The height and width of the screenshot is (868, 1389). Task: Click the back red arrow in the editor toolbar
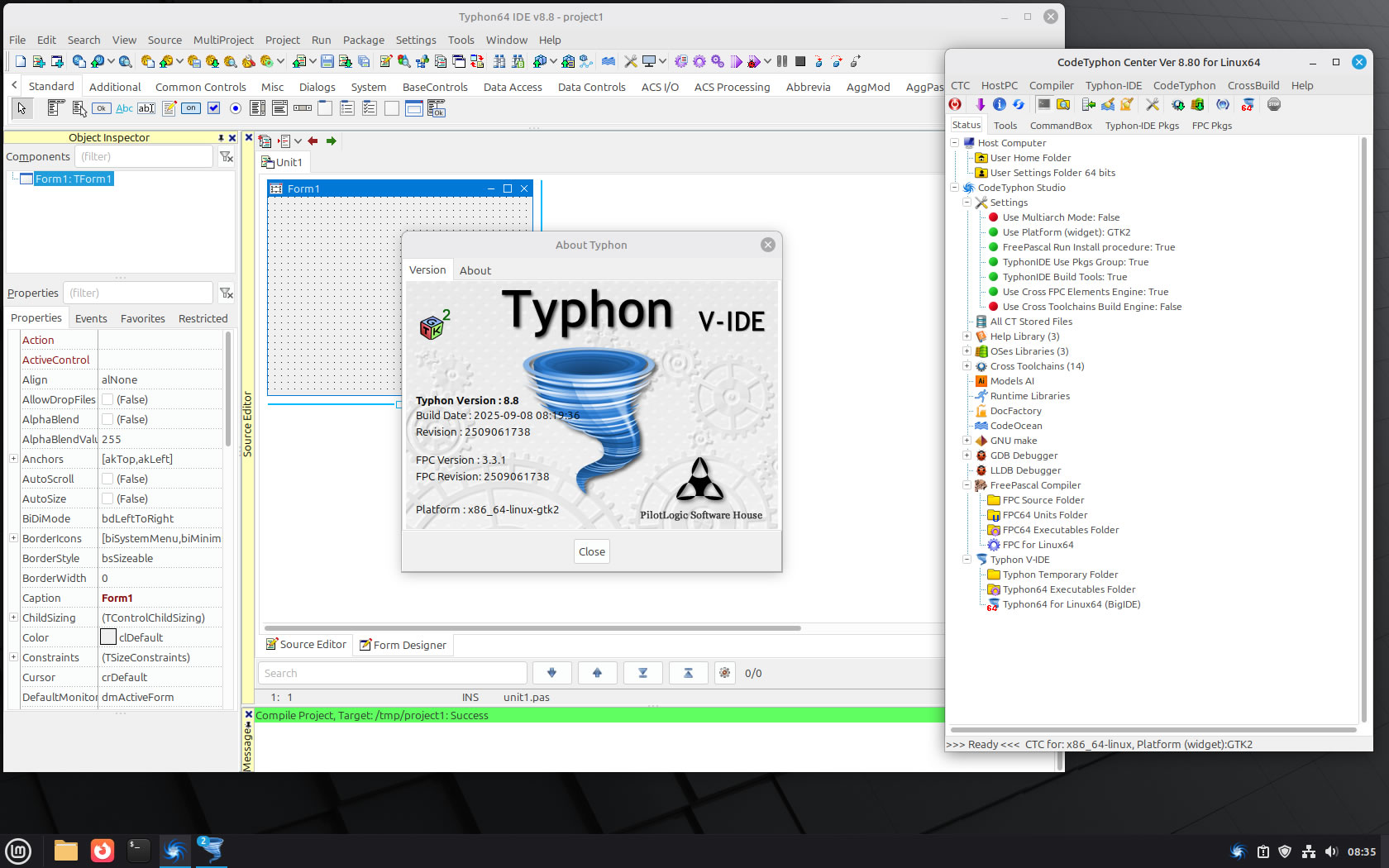(313, 141)
